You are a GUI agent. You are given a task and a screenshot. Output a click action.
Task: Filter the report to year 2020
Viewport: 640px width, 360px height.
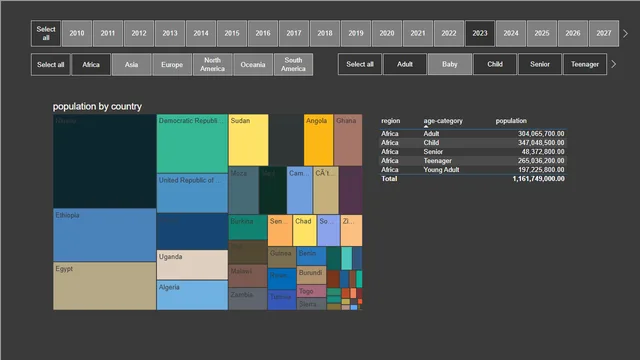pos(387,33)
